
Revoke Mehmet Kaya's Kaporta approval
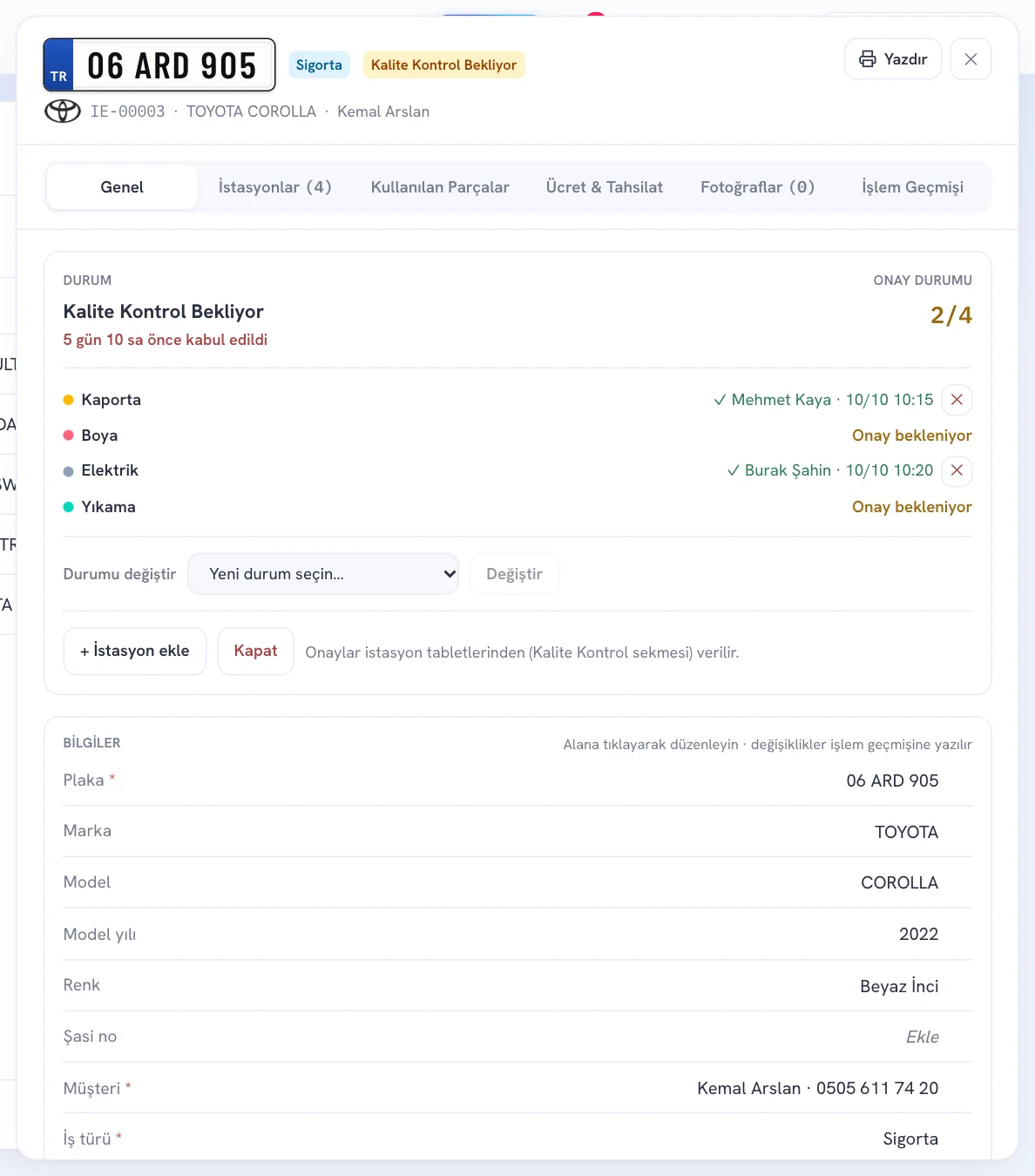957,400
